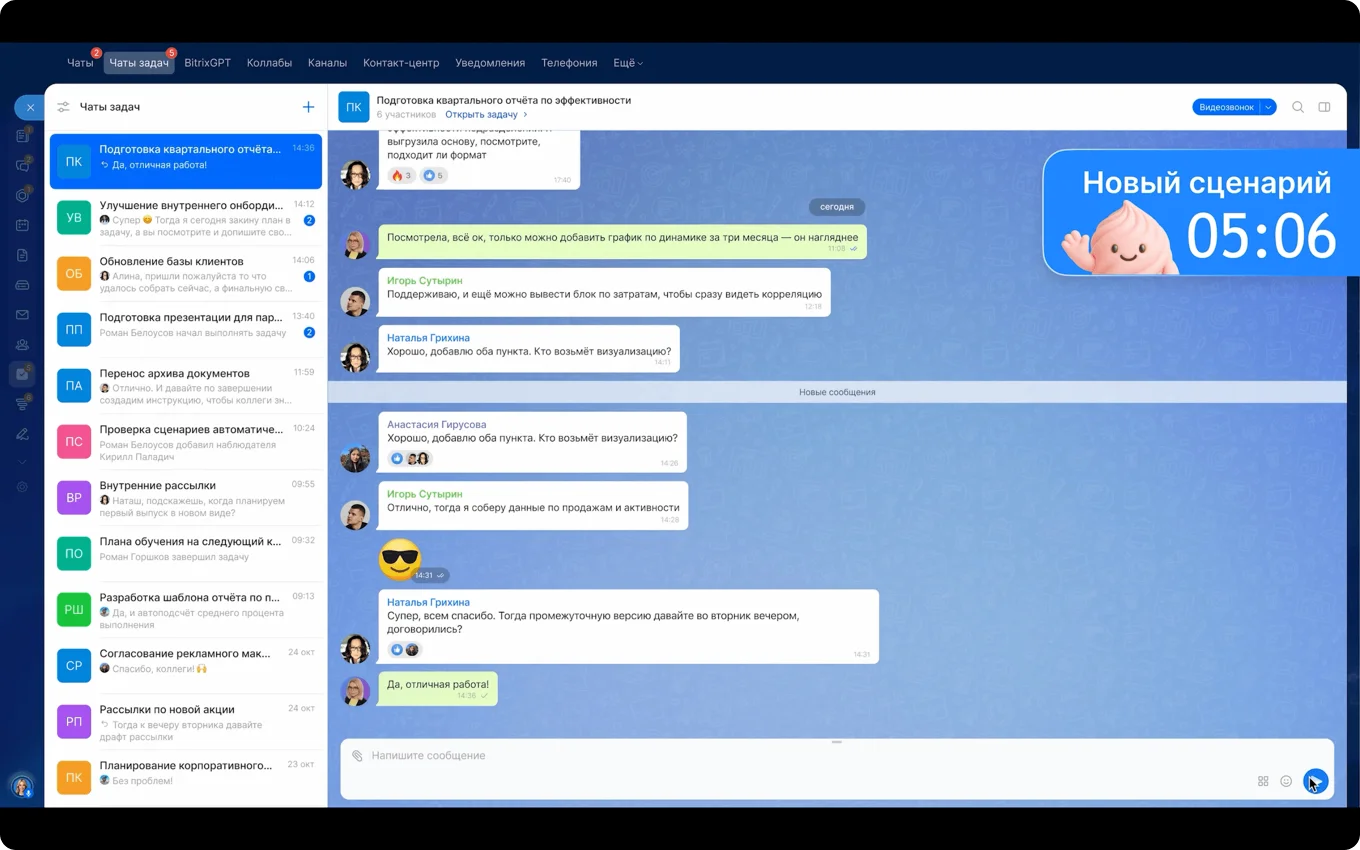The width and height of the screenshot is (1360, 850).
Task: Open chat list filter sliders icon
Action: 63,107
